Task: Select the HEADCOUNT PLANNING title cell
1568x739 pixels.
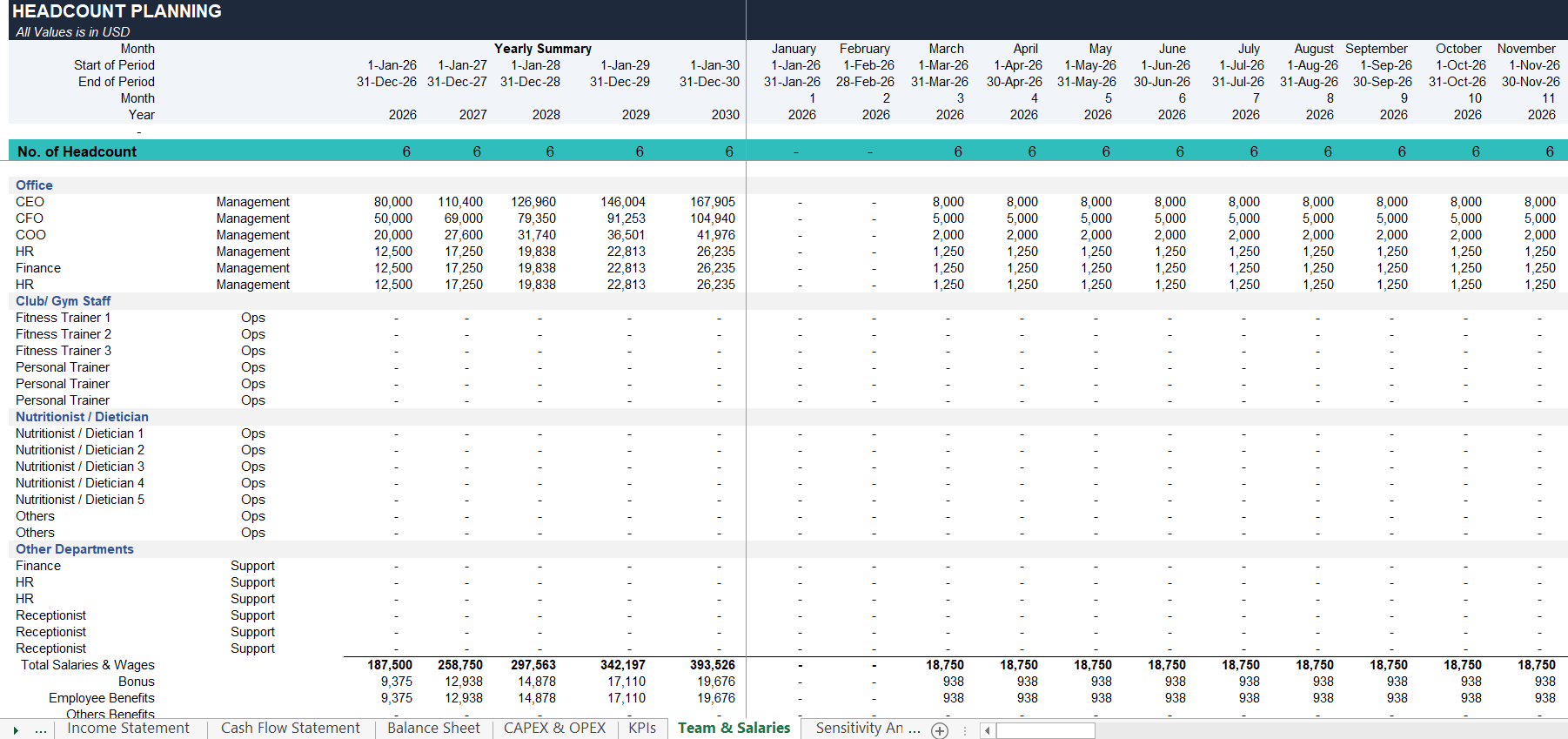Action: 117,11
